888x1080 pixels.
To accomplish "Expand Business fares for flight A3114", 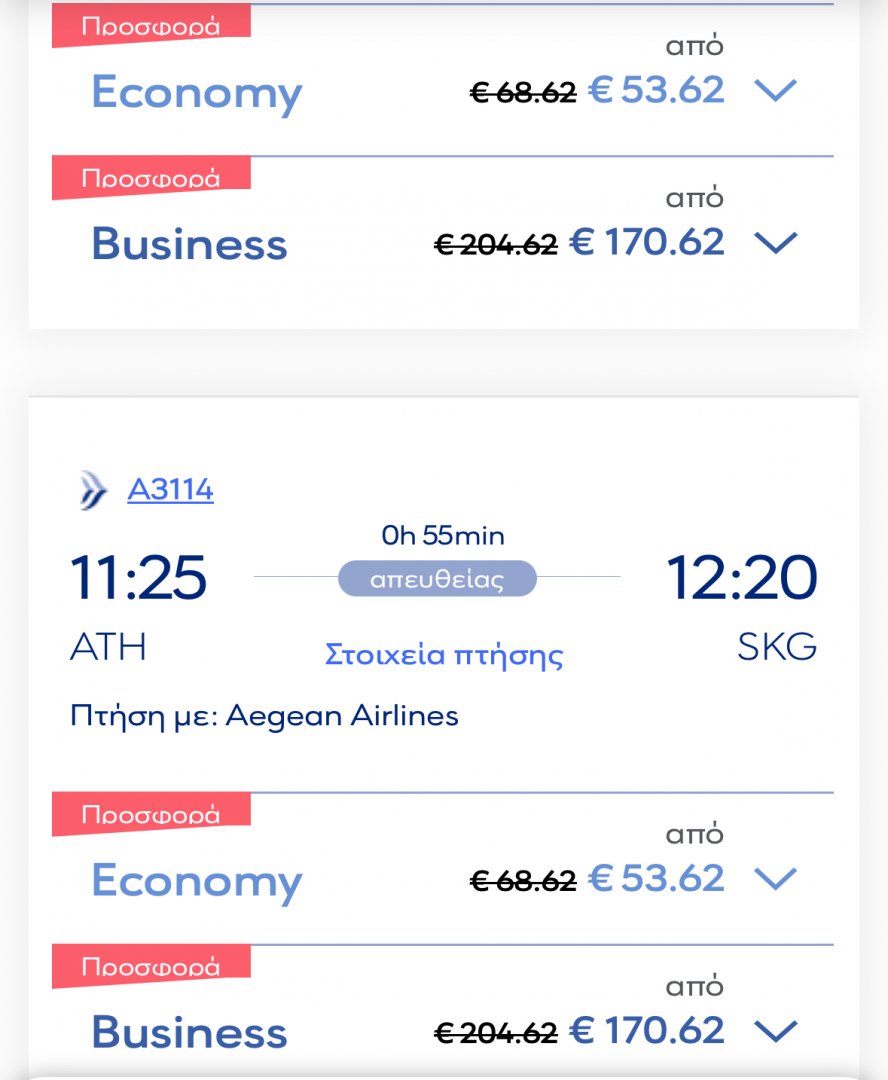I will (x=776, y=1031).
